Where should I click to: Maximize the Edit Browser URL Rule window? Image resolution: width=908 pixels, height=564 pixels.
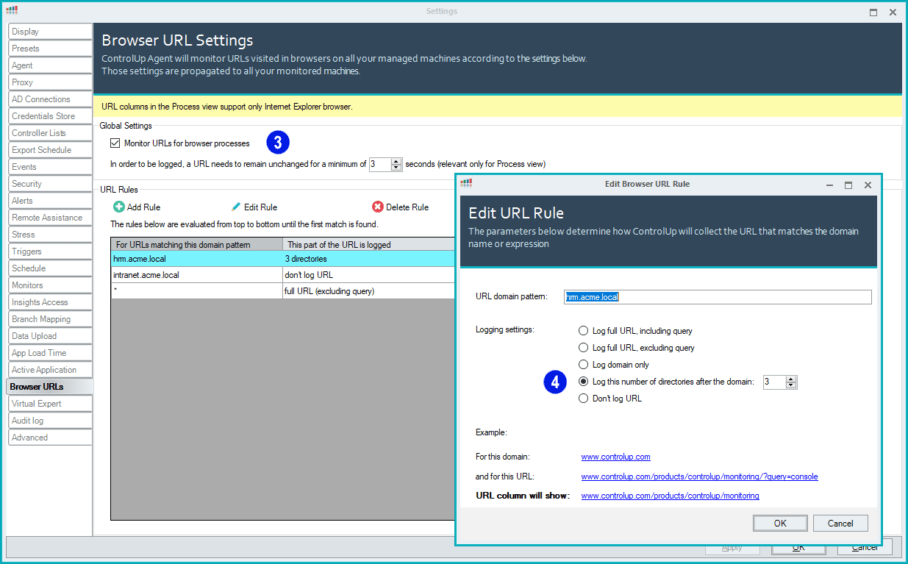(848, 185)
